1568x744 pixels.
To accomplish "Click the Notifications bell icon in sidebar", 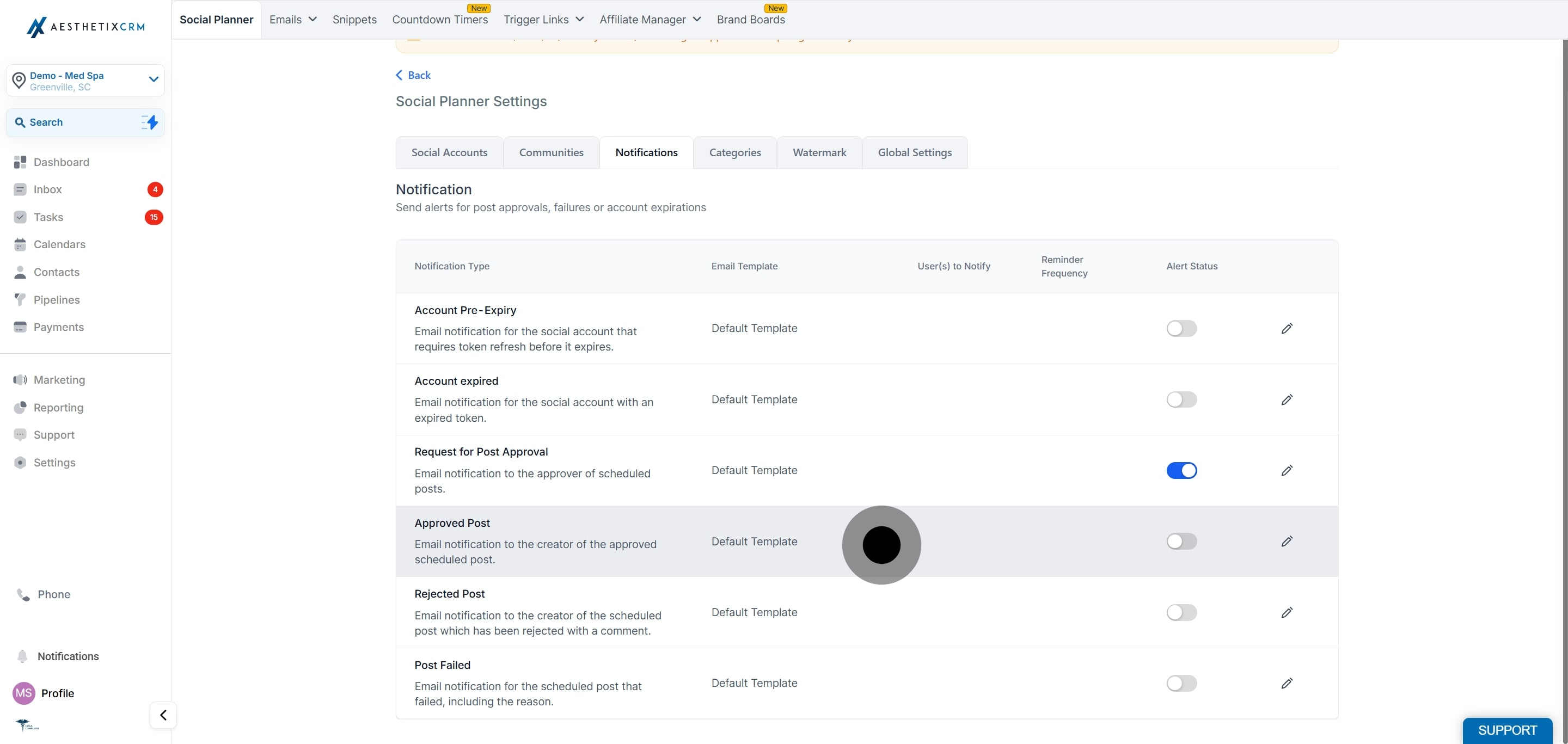I will click(22, 656).
